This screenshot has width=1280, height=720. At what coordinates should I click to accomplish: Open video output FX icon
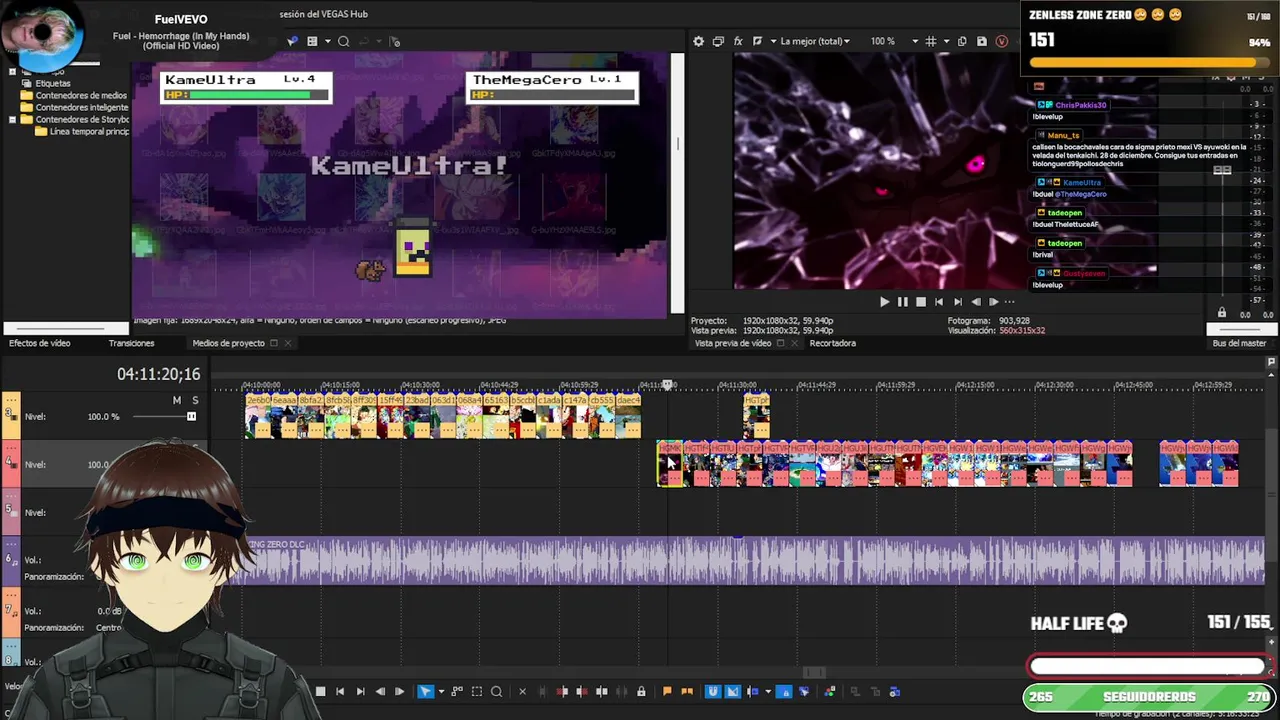(x=738, y=41)
